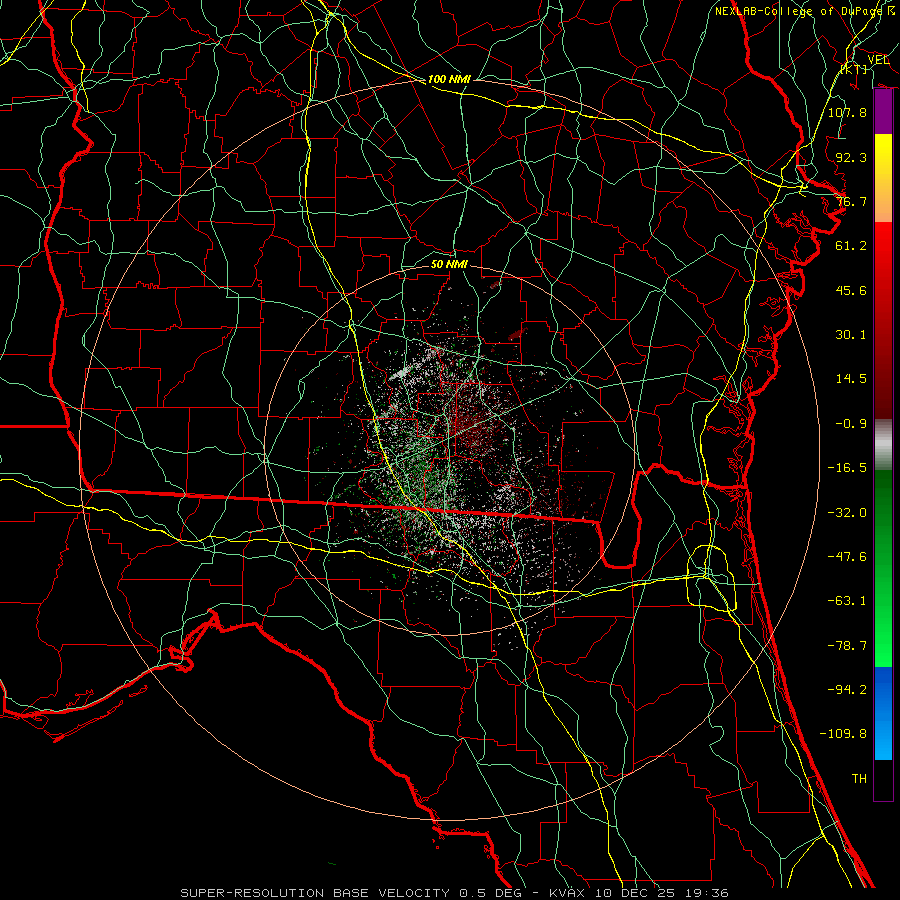Click the "[KT]" units label
The width and height of the screenshot is (900, 900).
(854, 69)
